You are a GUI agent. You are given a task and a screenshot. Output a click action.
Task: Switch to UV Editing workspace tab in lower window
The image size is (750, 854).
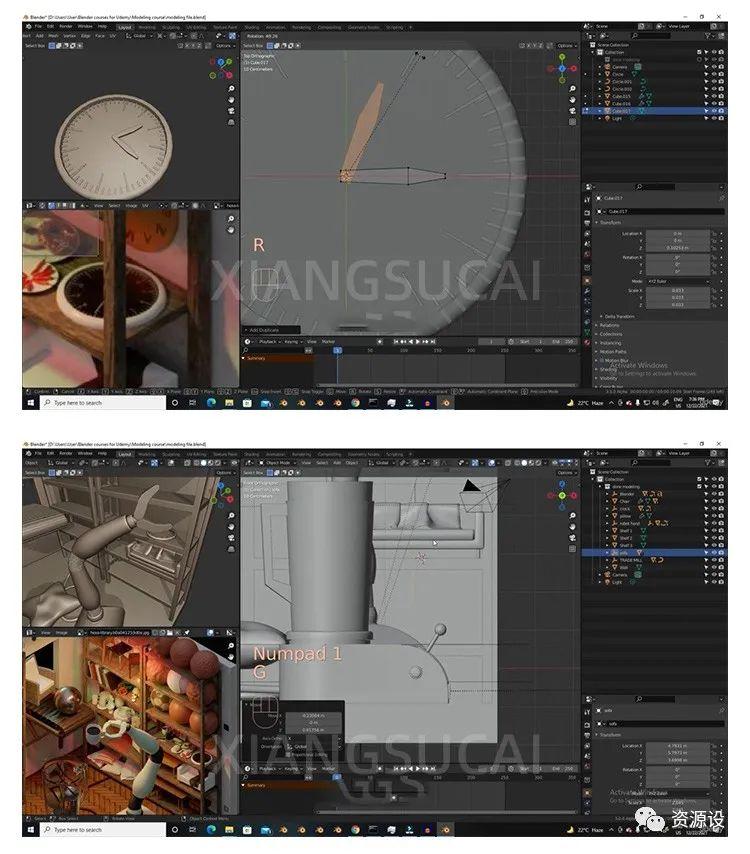[x=196, y=454]
